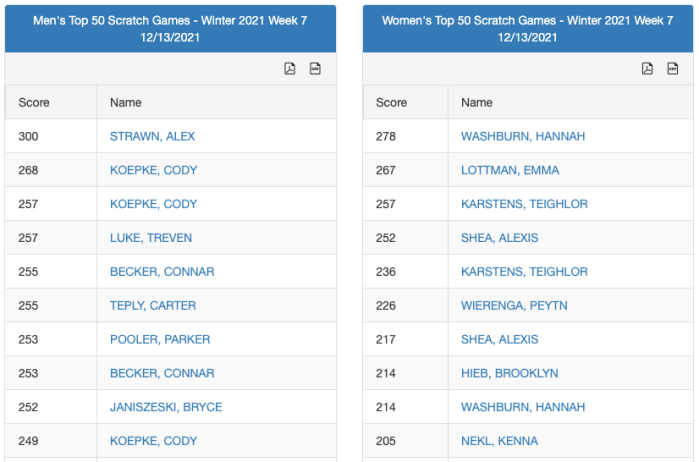Open HIEB, BROOKLYN profile link
Screen dimensions: 699x462
[509, 374]
